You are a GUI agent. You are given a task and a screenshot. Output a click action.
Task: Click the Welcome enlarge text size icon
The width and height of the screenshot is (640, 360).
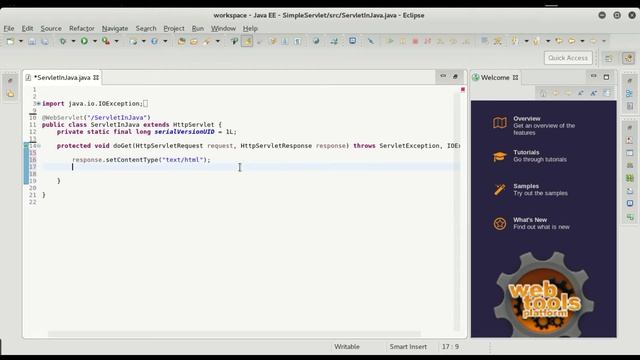(x=594, y=93)
